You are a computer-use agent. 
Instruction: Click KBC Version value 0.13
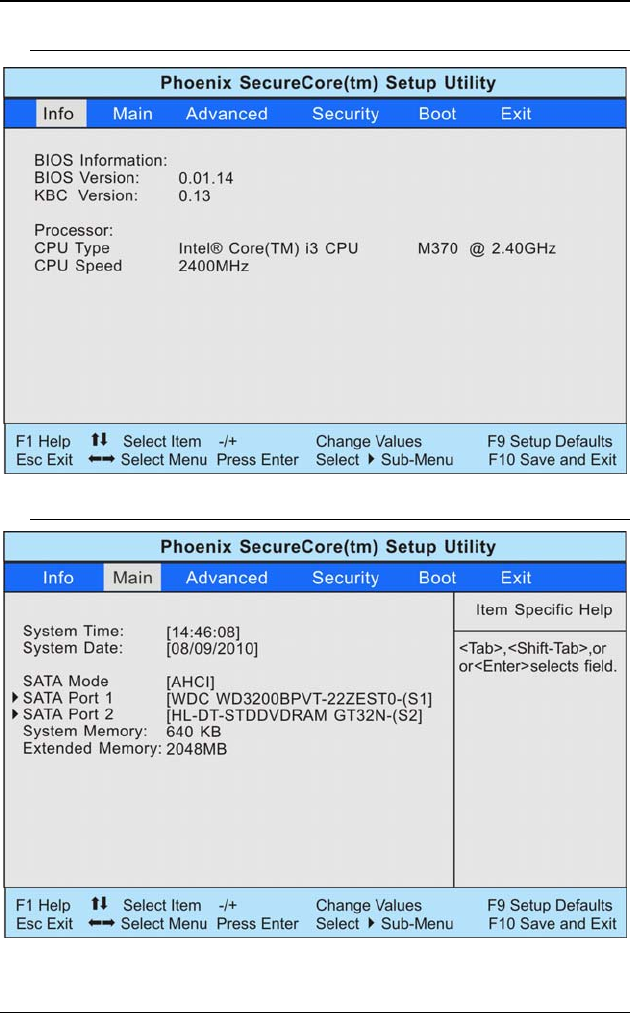pos(194,196)
